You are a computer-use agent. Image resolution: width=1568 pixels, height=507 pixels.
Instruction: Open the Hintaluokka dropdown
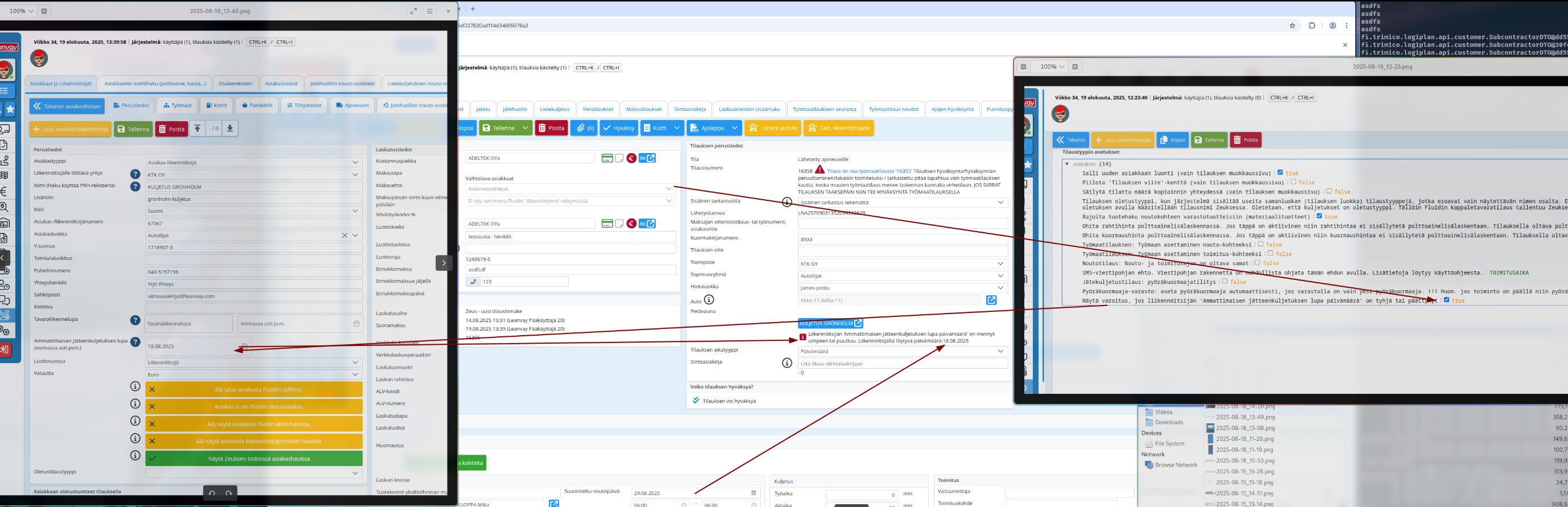click(x=902, y=288)
